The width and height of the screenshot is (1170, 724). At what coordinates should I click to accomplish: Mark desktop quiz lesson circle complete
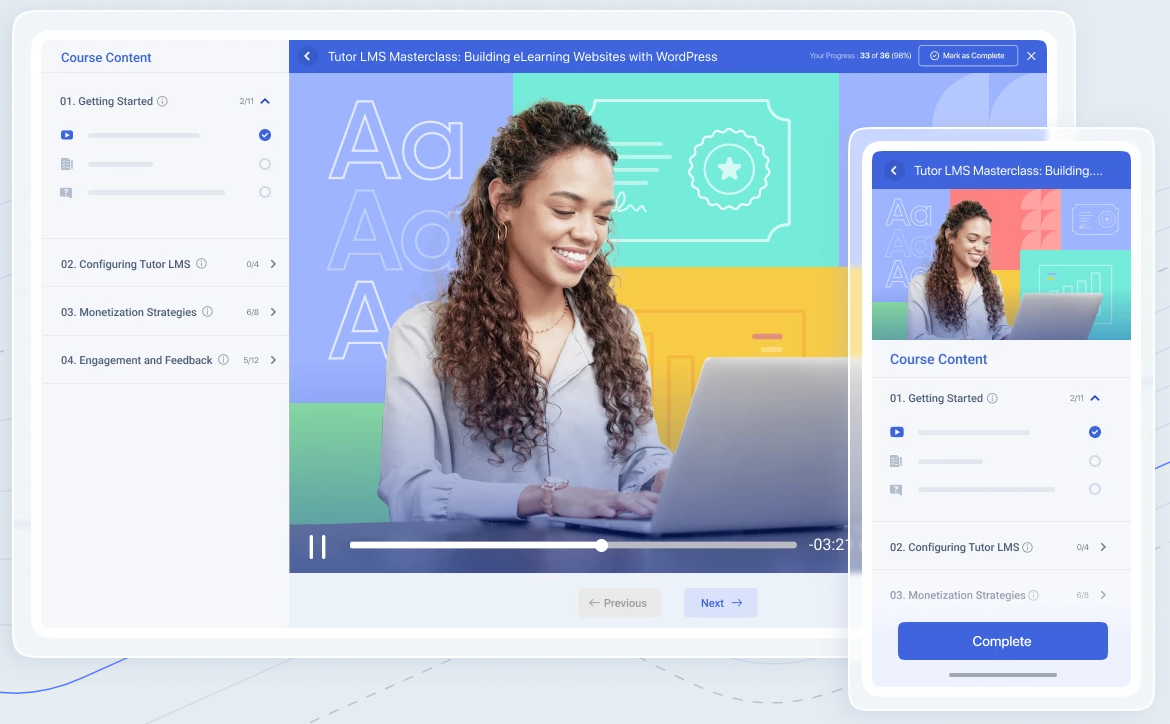click(x=265, y=192)
